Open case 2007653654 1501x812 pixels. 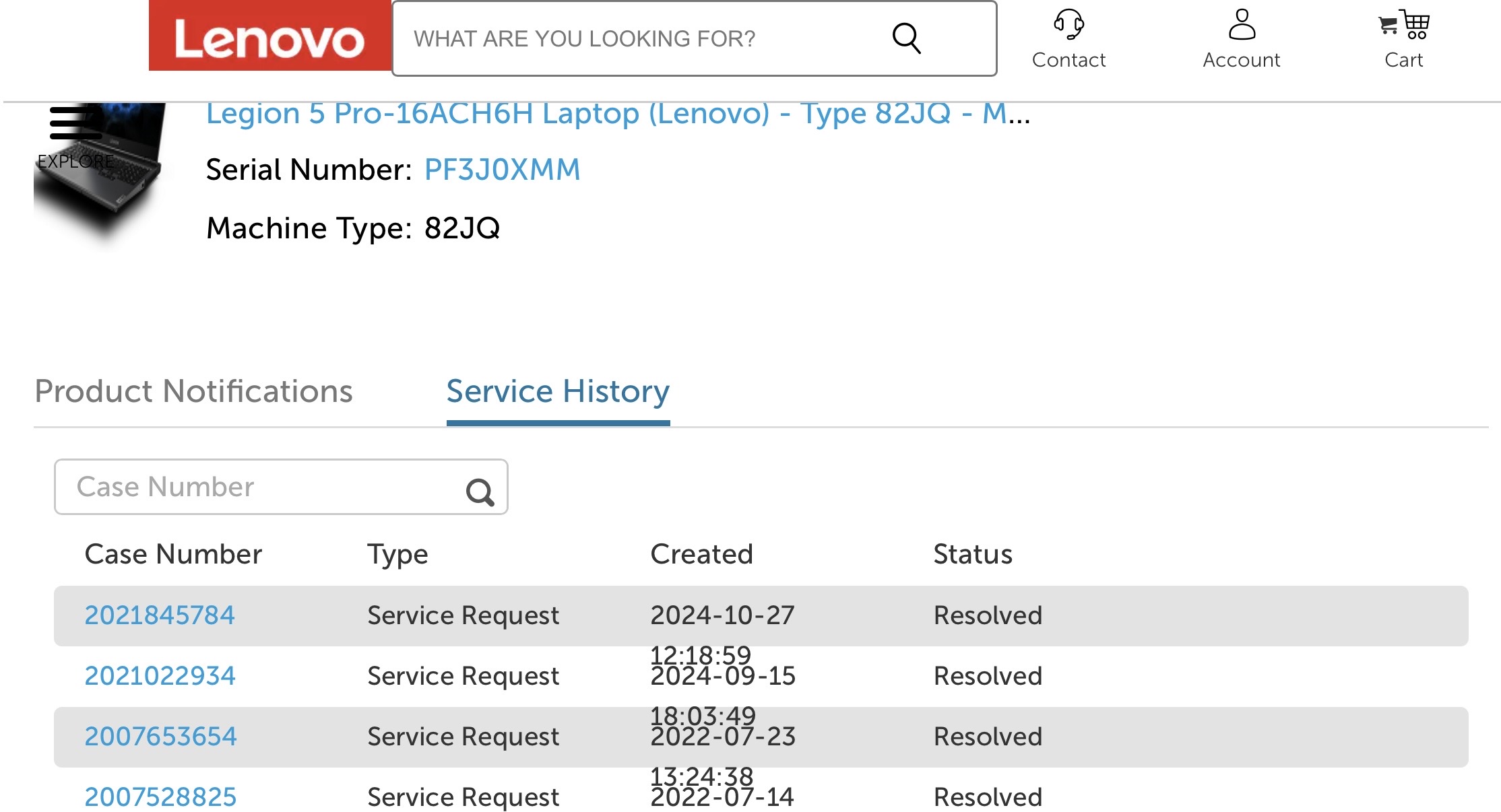[160, 737]
